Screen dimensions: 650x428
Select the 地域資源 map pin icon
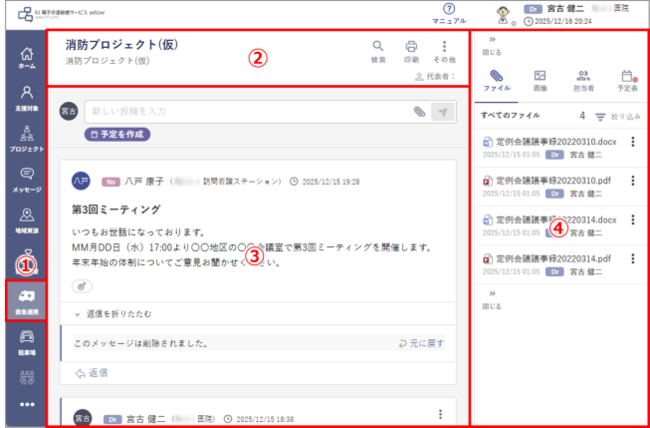(27, 221)
